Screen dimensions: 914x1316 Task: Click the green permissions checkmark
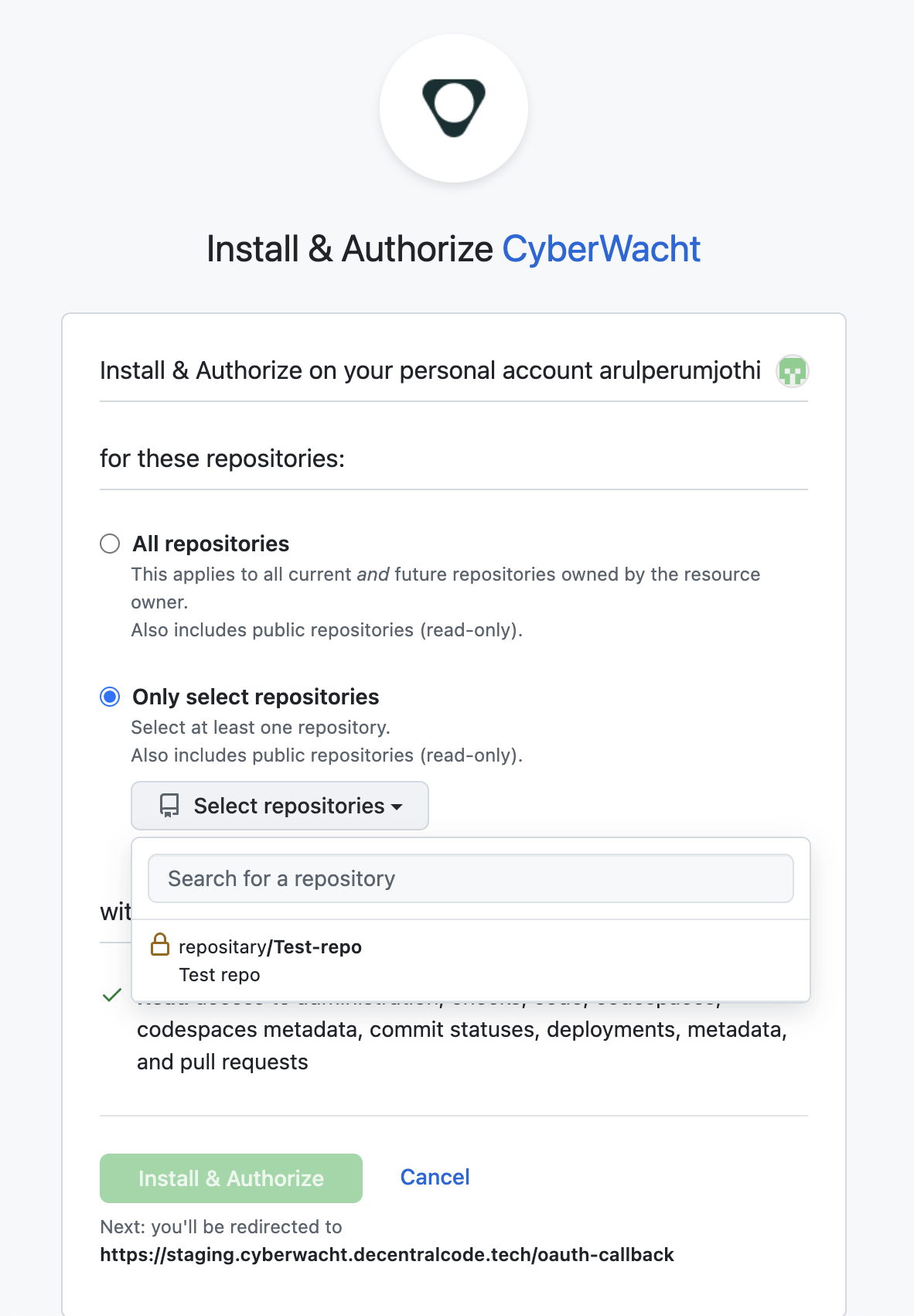coord(113,996)
